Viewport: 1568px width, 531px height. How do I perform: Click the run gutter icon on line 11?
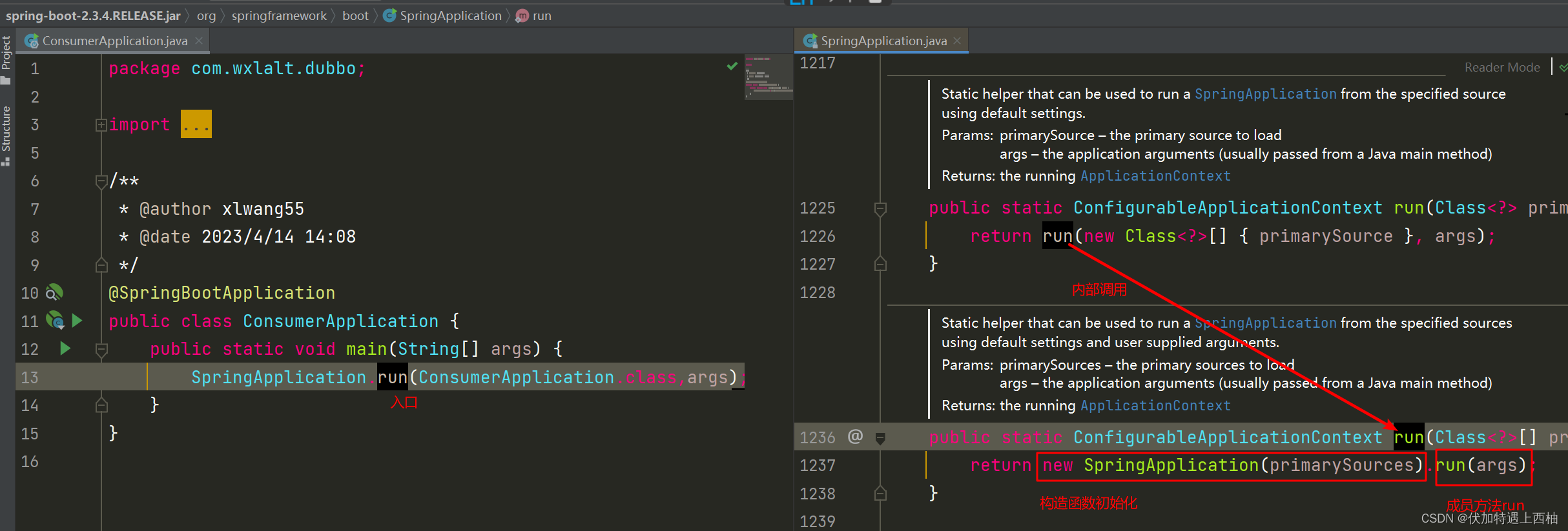pyautogui.click(x=77, y=320)
